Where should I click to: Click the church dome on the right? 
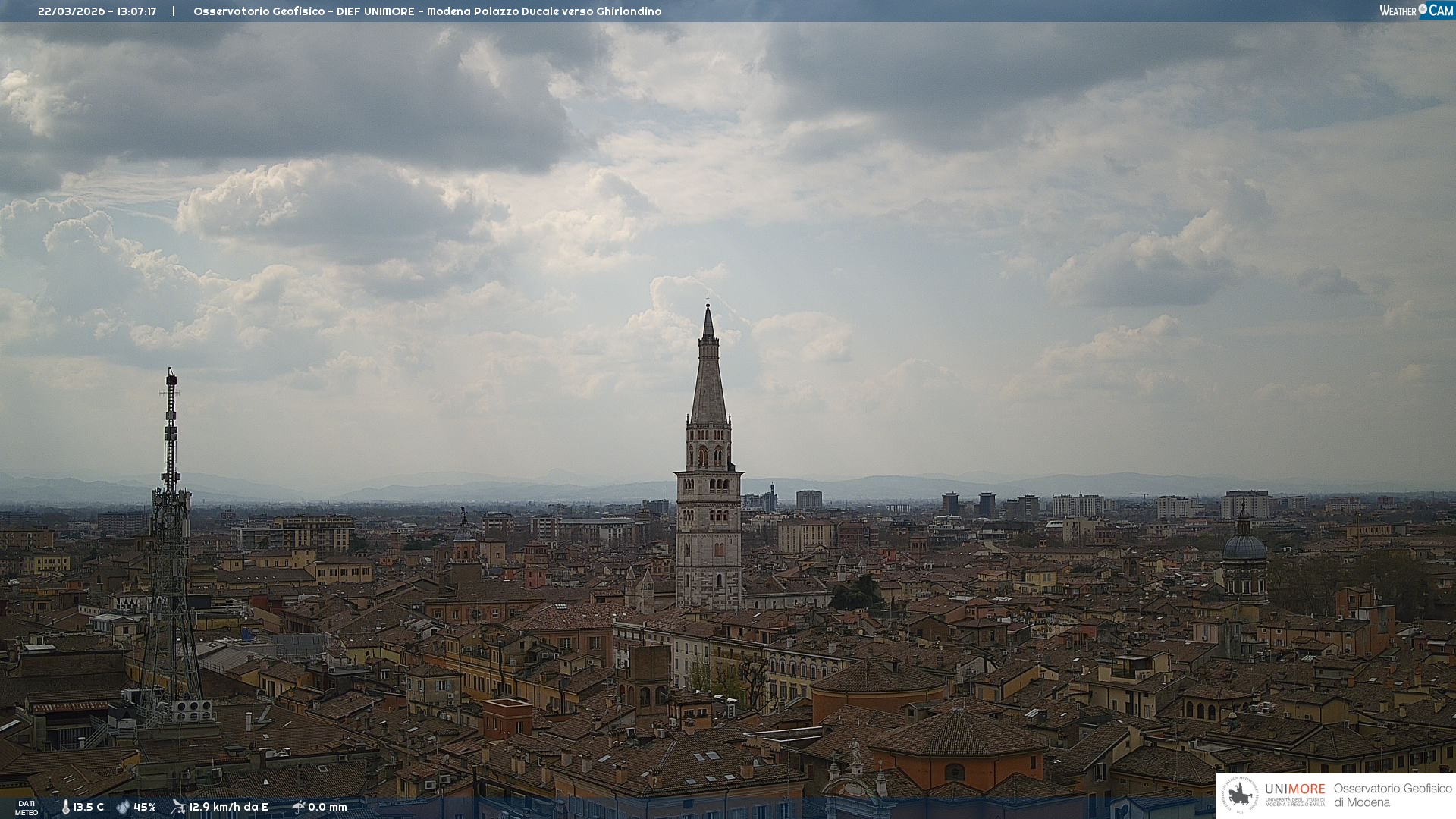tap(1244, 548)
